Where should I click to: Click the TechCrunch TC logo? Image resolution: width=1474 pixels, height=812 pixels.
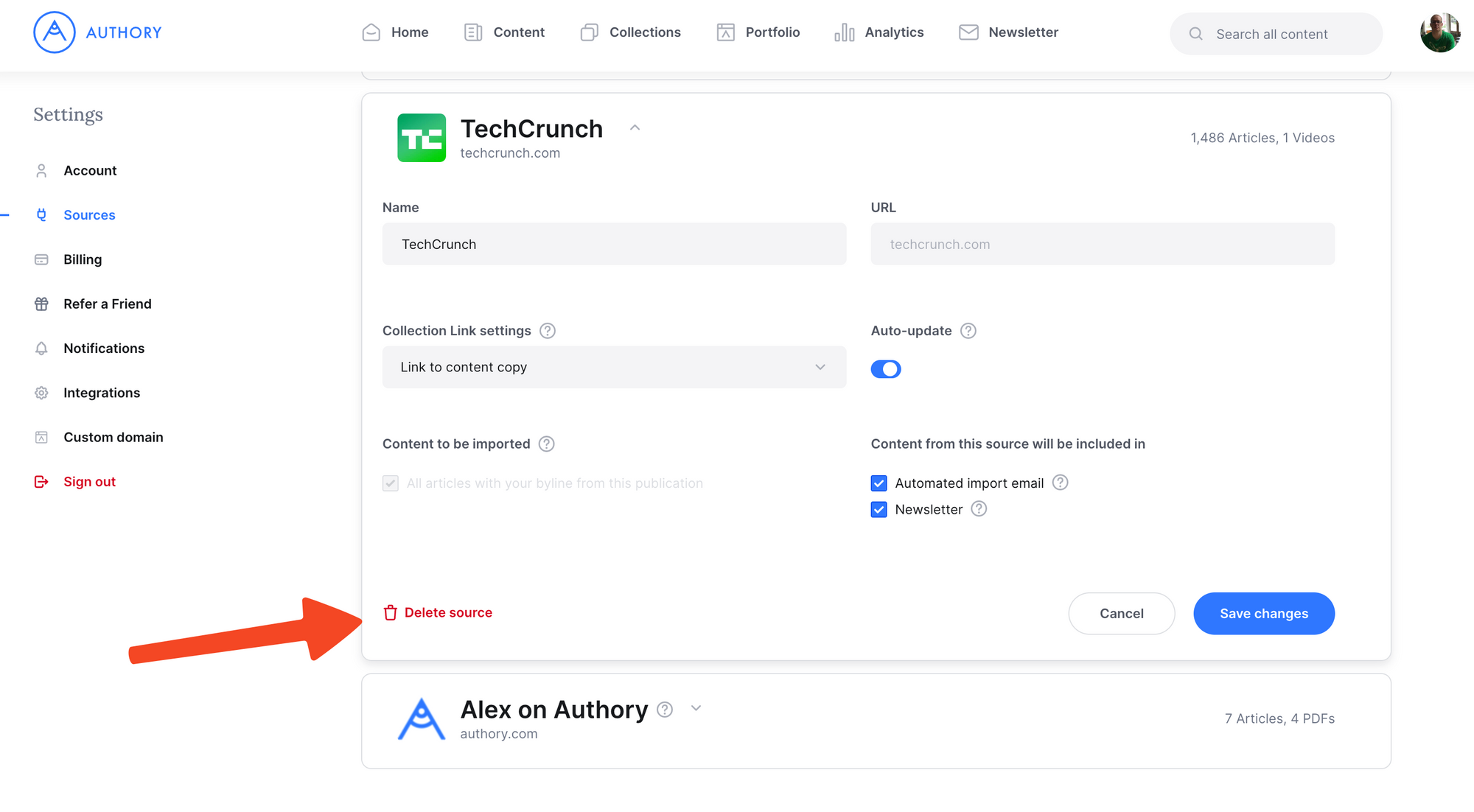[x=422, y=138]
